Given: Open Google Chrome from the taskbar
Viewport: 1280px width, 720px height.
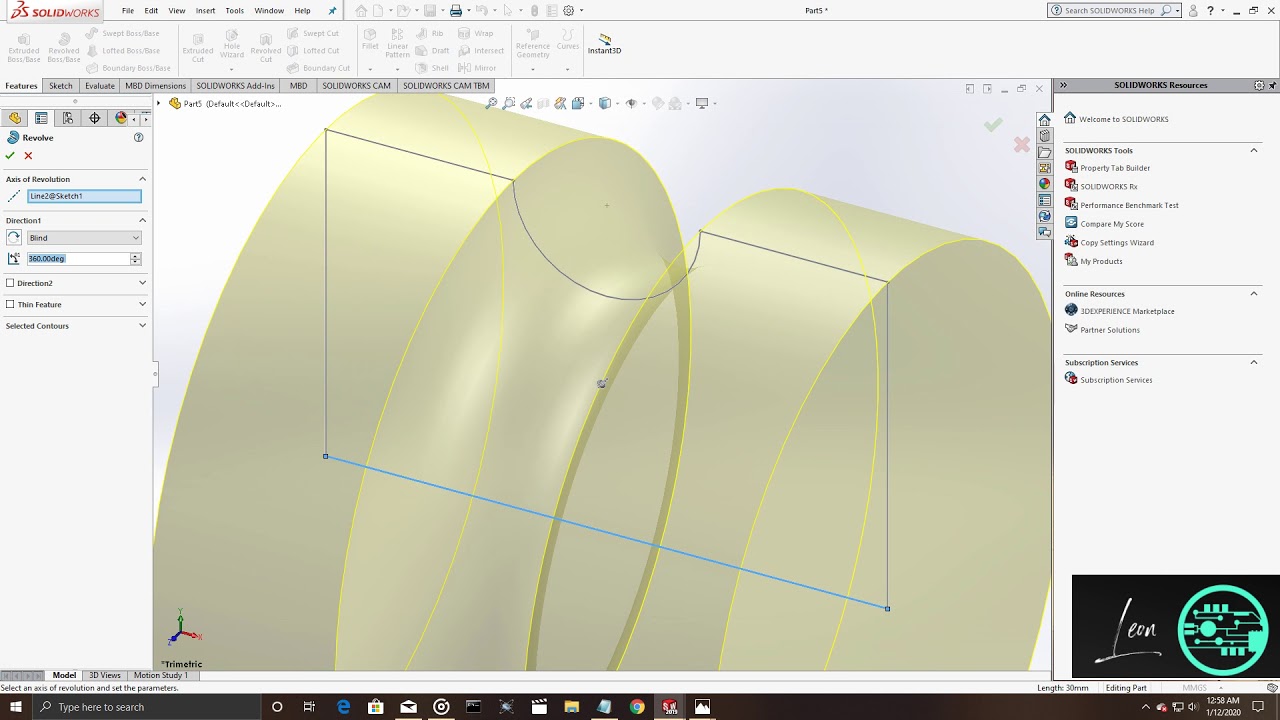Looking at the screenshot, I should pos(637,707).
